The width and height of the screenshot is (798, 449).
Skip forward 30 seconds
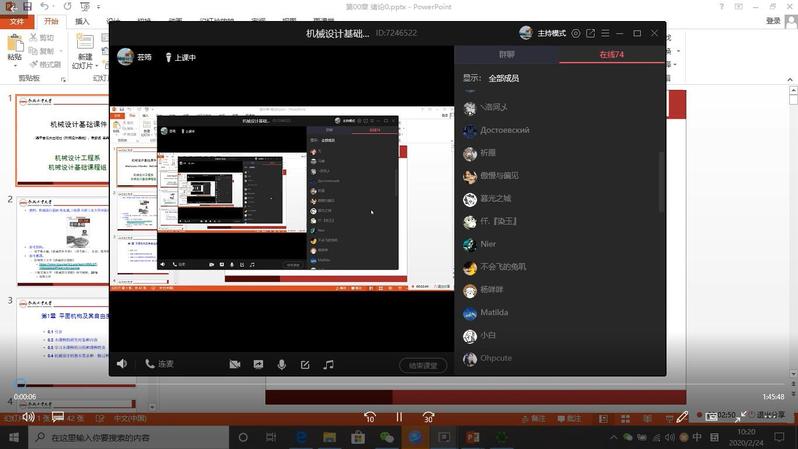click(428, 417)
